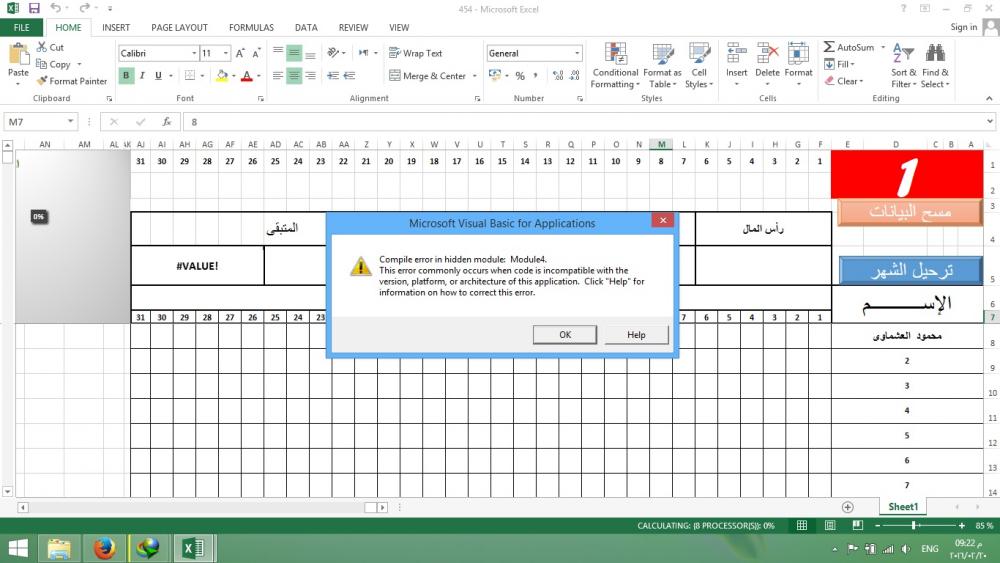Toggle Wrap Text for the cell
The width and height of the screenshot is (1000, 563).
(415, 53)
